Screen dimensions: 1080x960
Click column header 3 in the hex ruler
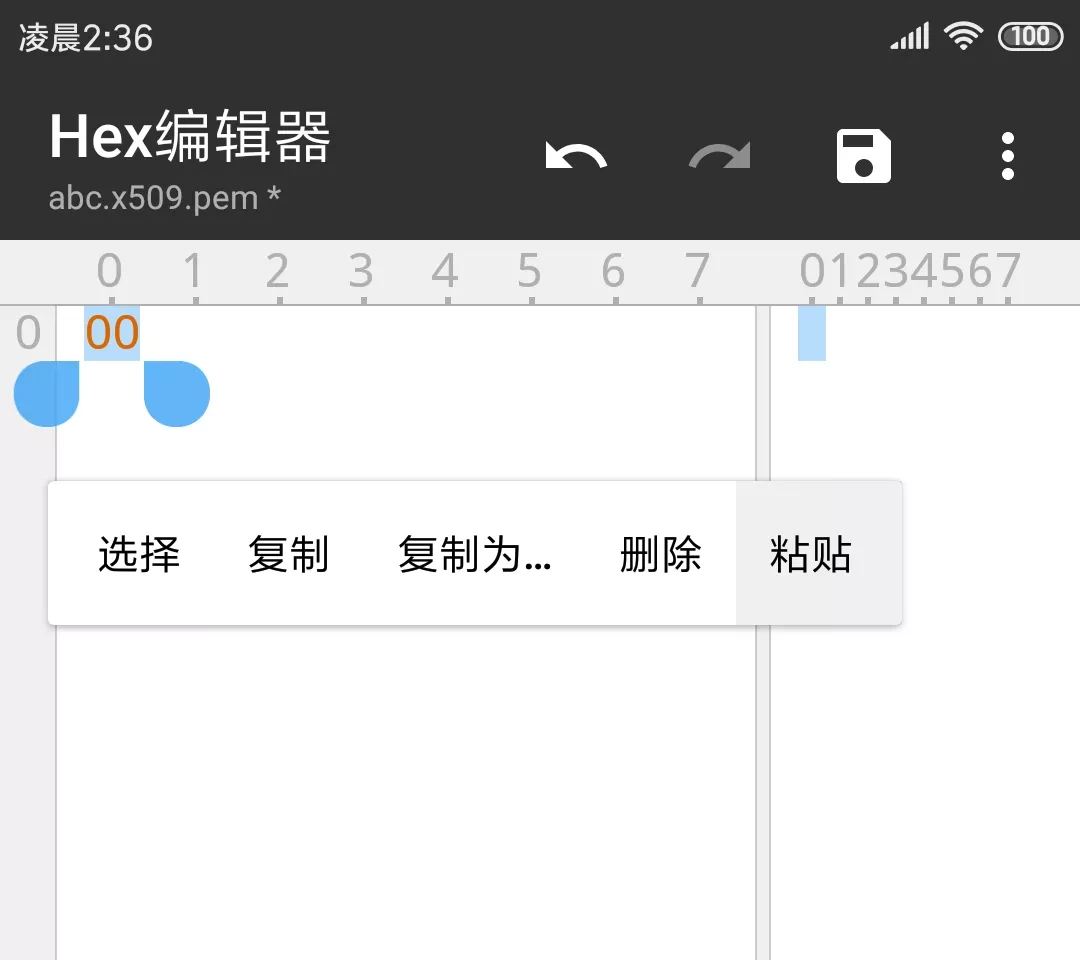tap(361, 271)
